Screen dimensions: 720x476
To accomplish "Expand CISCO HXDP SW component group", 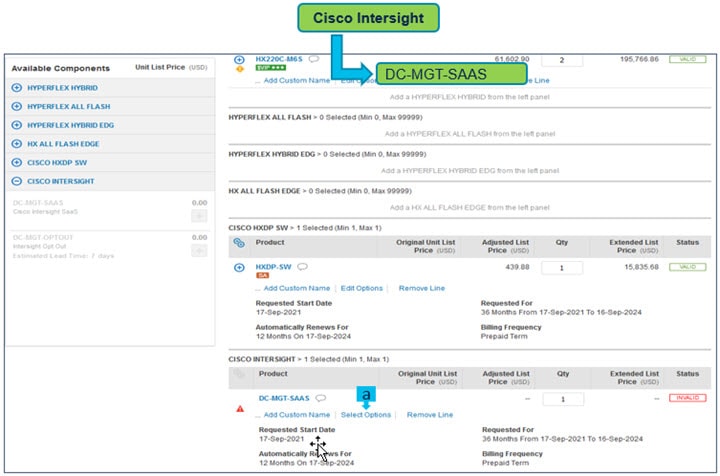I will [17, 162].
